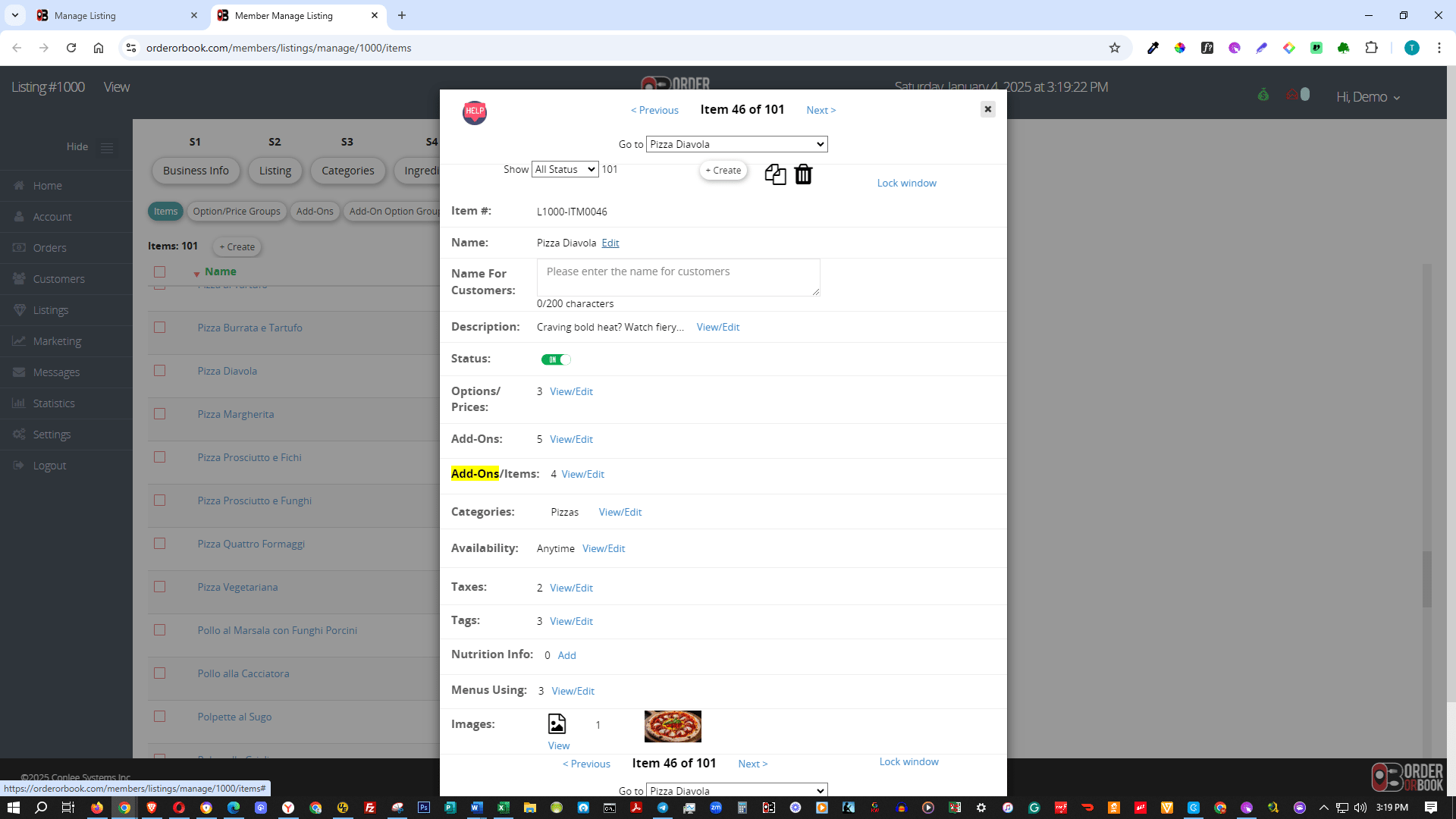Go to Next item at top
Screen dimensions: 1456x819
(821, 110)
